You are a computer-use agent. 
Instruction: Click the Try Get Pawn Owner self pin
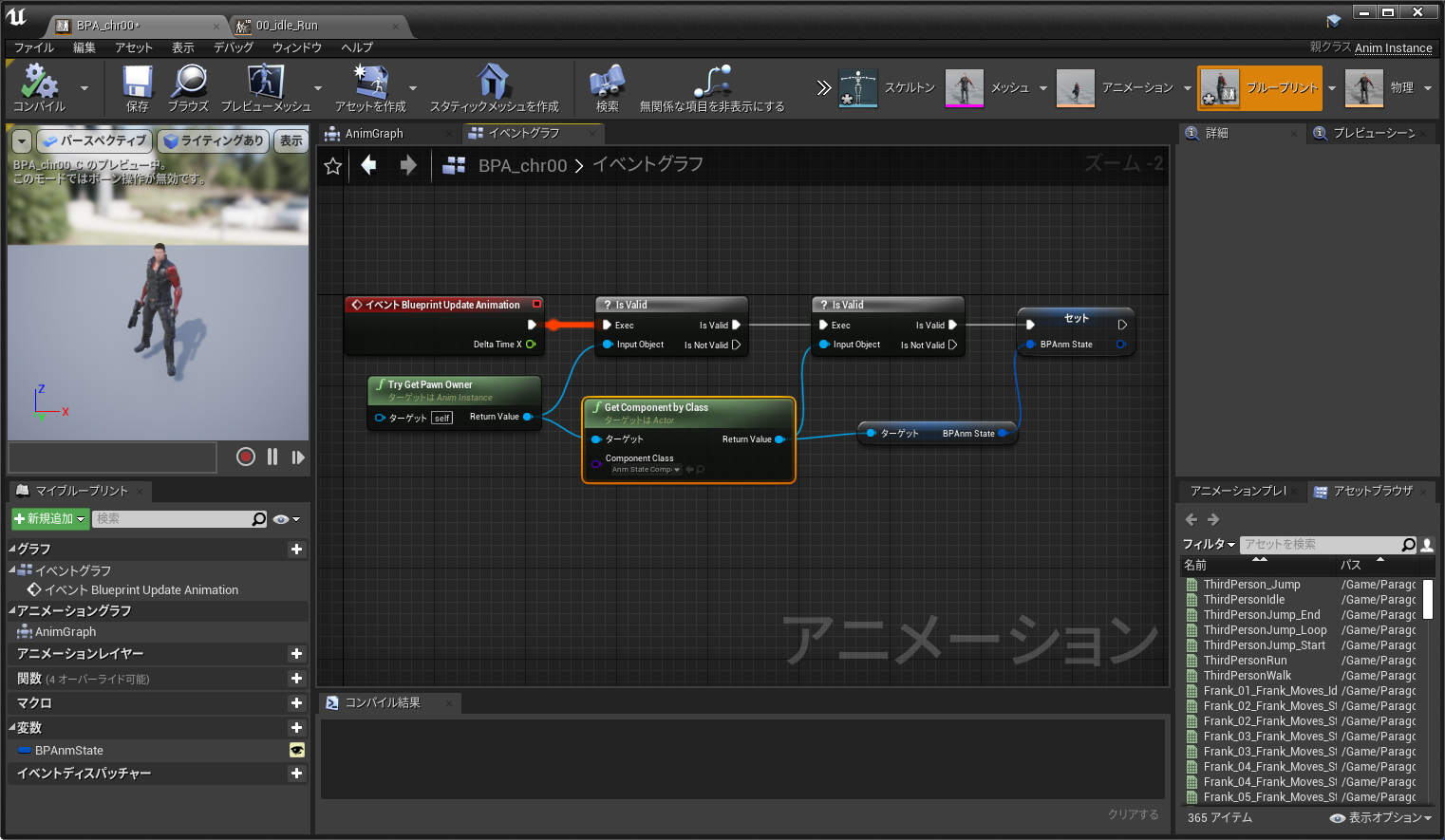pyautogui.click(x=380, y=418)
